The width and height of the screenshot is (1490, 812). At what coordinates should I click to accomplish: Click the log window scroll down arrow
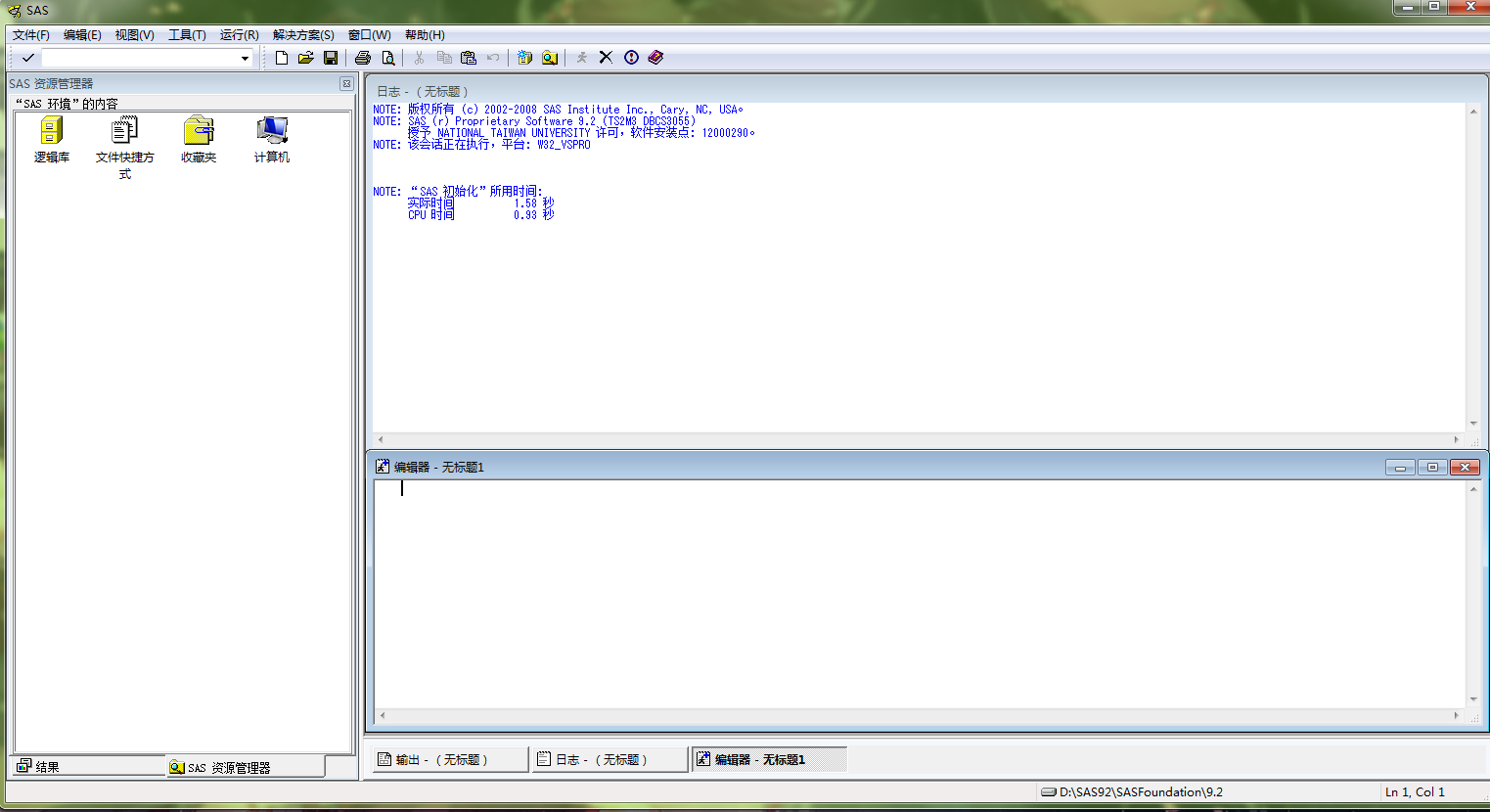pyautogui.click(x=1473, y=424)
